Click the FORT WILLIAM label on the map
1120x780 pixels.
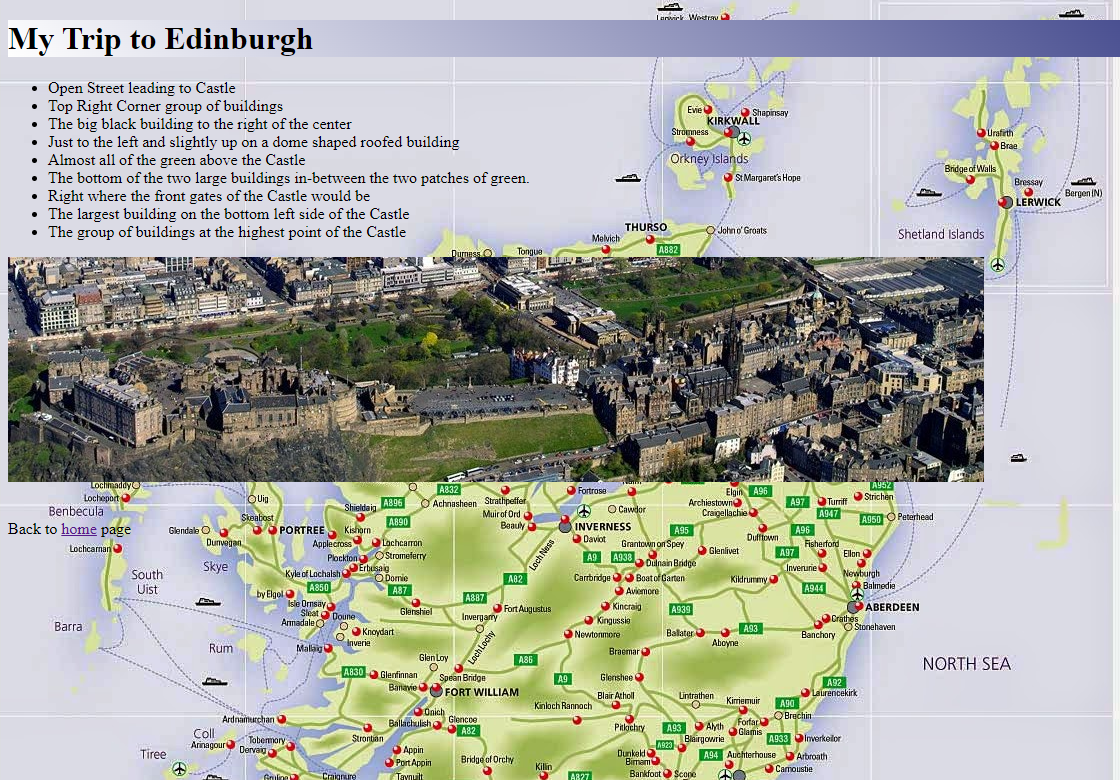pyautogui.click(x=481, y=692)
